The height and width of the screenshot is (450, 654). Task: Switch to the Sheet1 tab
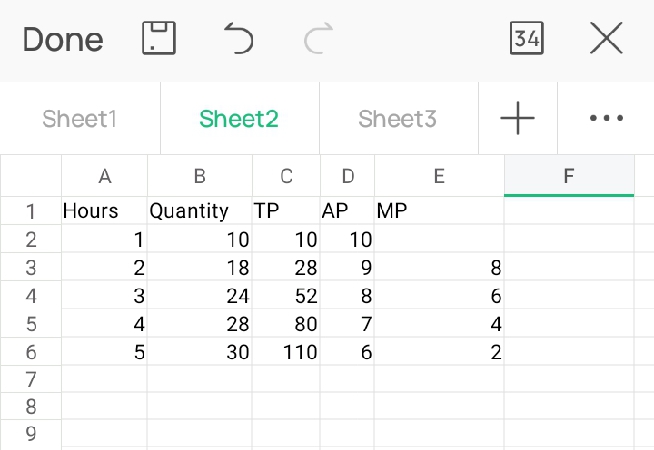tap(80, 119)
